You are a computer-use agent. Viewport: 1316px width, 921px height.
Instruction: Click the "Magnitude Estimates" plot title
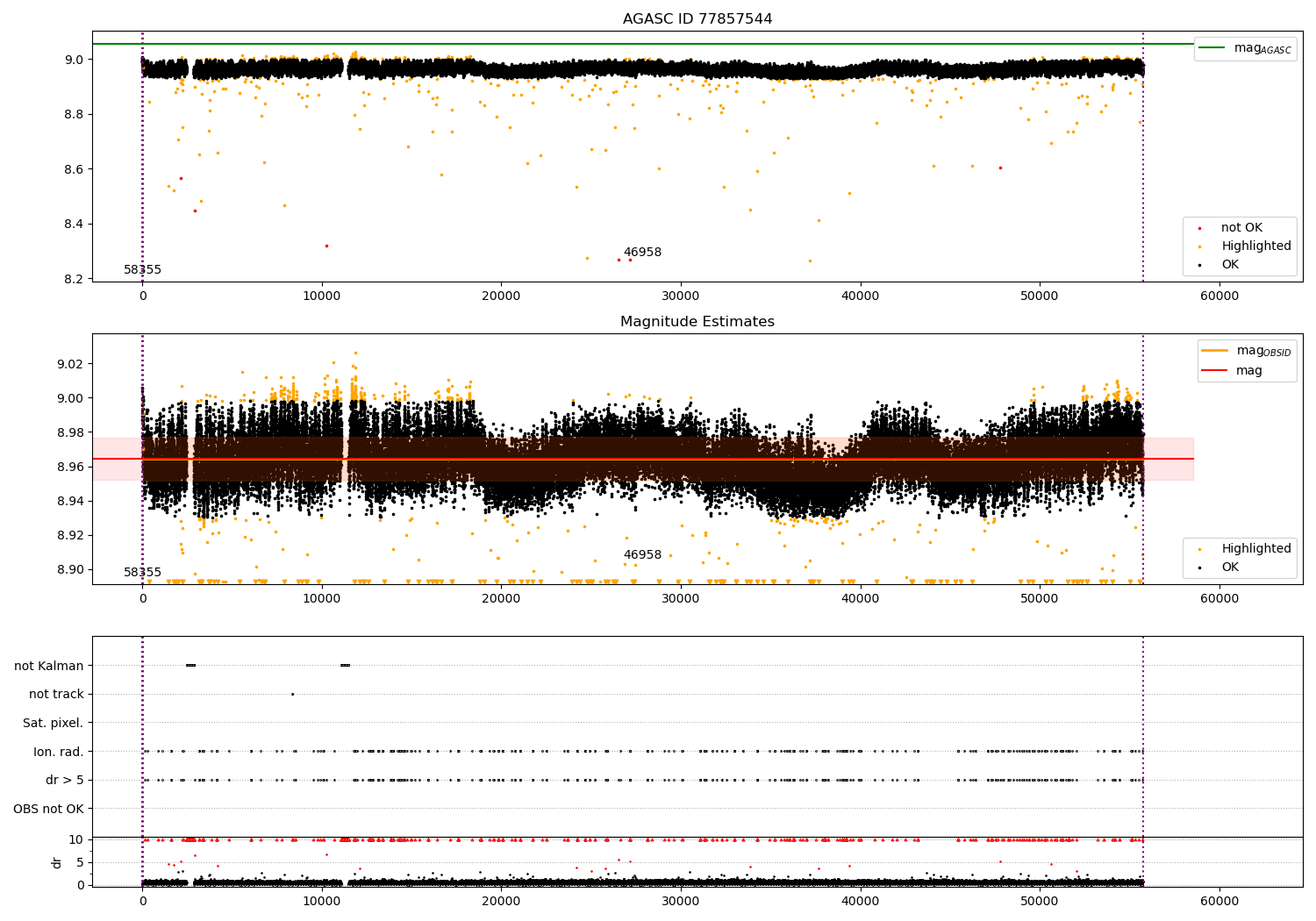click(697, 322)
